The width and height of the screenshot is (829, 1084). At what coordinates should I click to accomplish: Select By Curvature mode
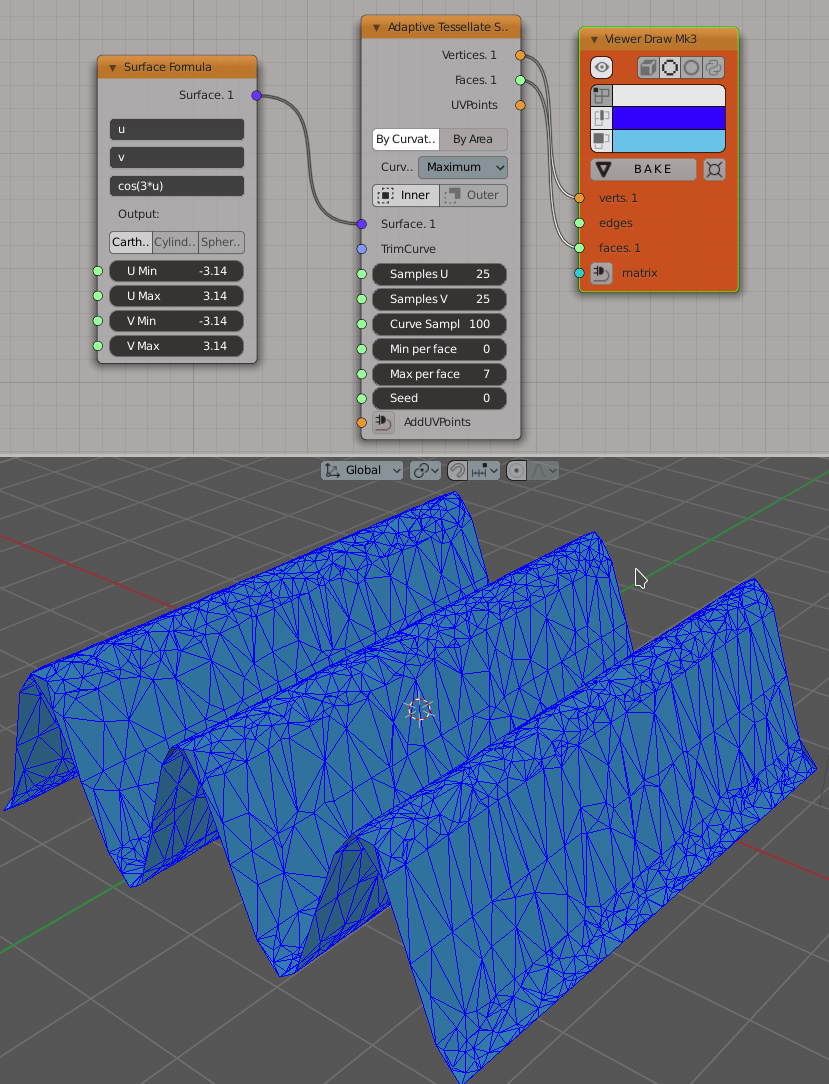click(x=406, y=139)
